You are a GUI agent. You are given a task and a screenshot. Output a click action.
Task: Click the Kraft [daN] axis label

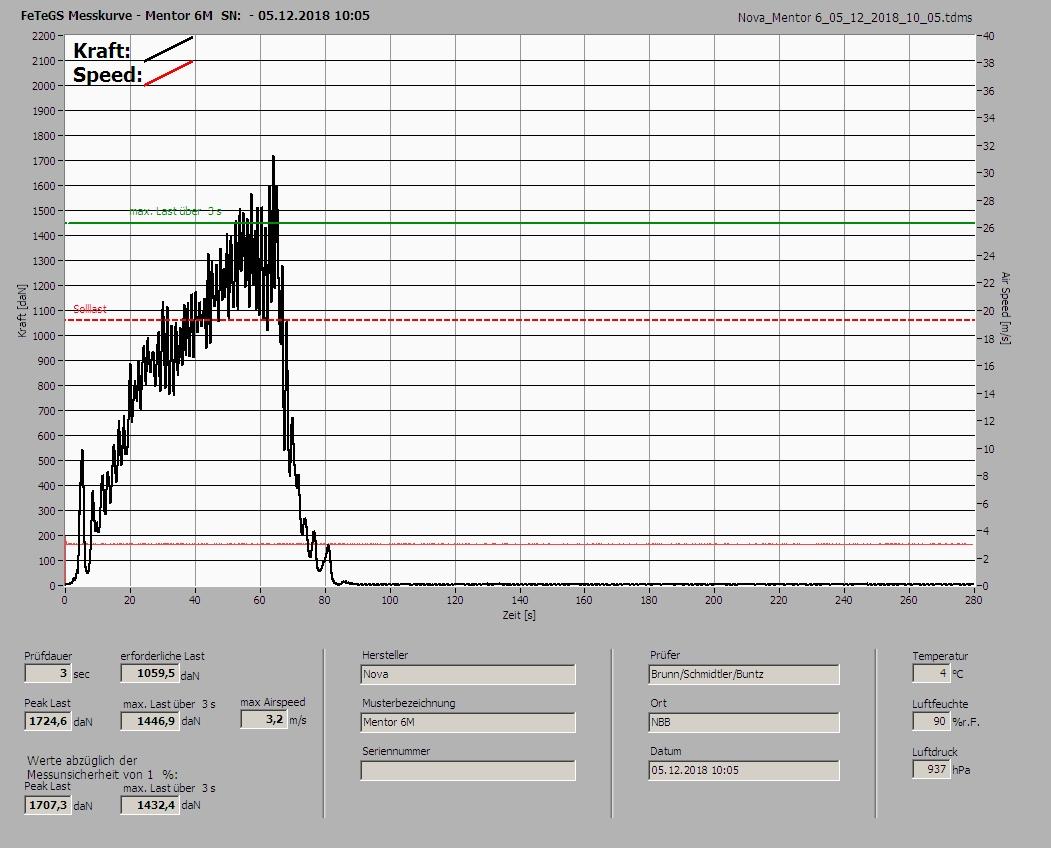[23, 310]
